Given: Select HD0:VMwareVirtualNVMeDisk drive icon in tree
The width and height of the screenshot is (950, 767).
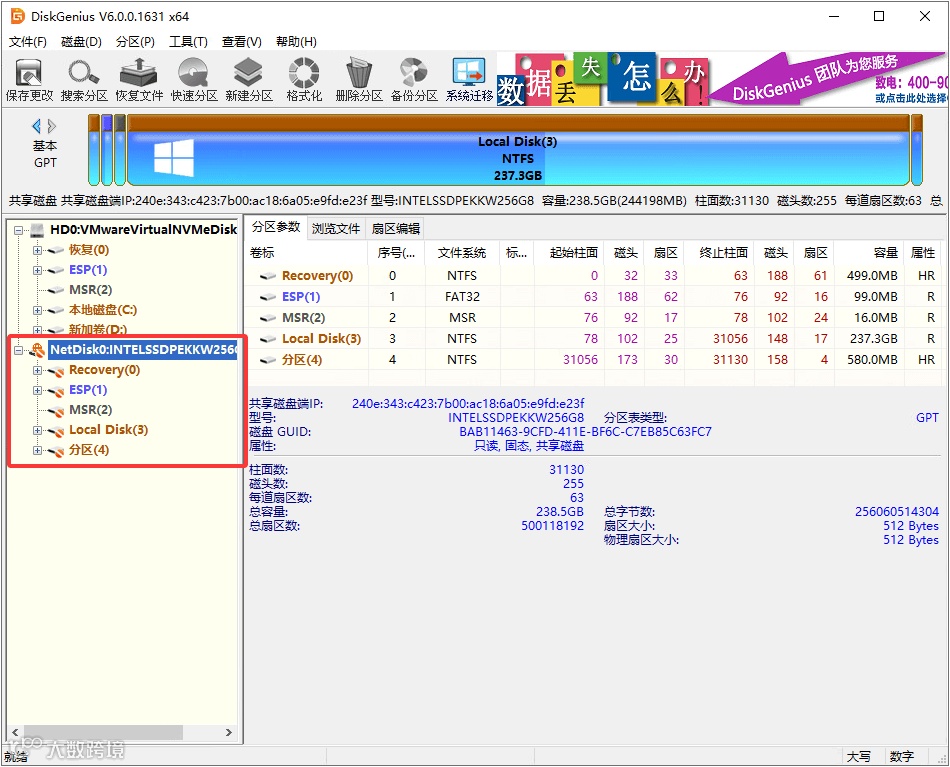Looking at the screenshot, I should click(x=38, y=230).
